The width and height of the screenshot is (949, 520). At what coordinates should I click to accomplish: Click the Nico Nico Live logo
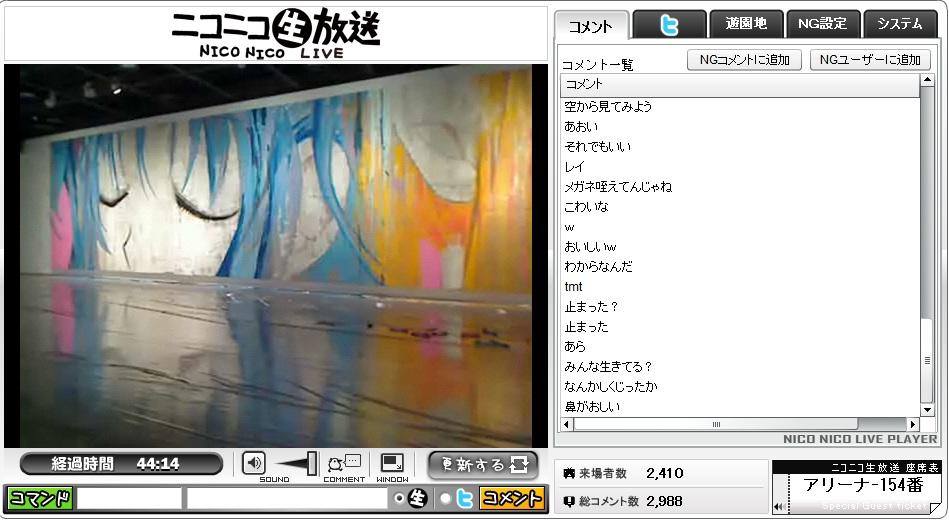(276, 33)
